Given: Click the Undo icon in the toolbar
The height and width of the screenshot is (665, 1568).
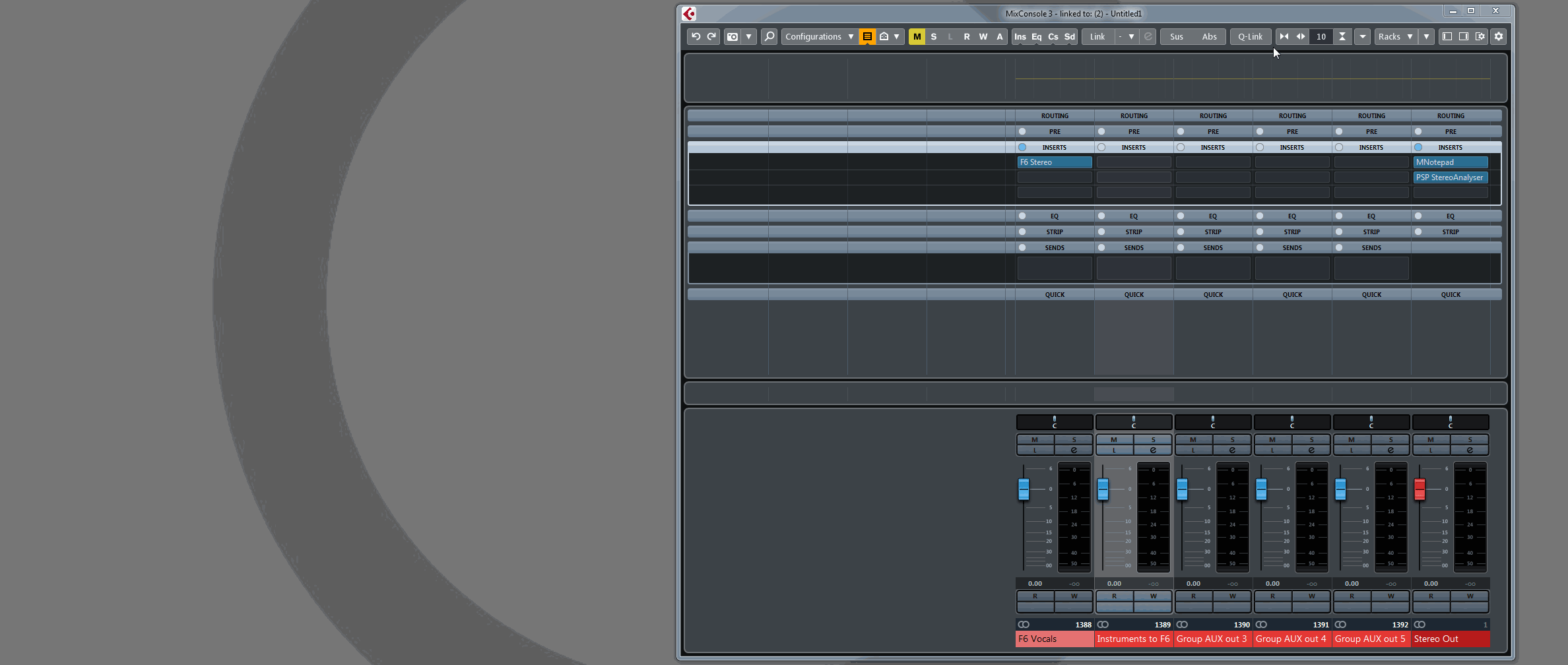Looking at the screenshot, I should click(696, 36).
